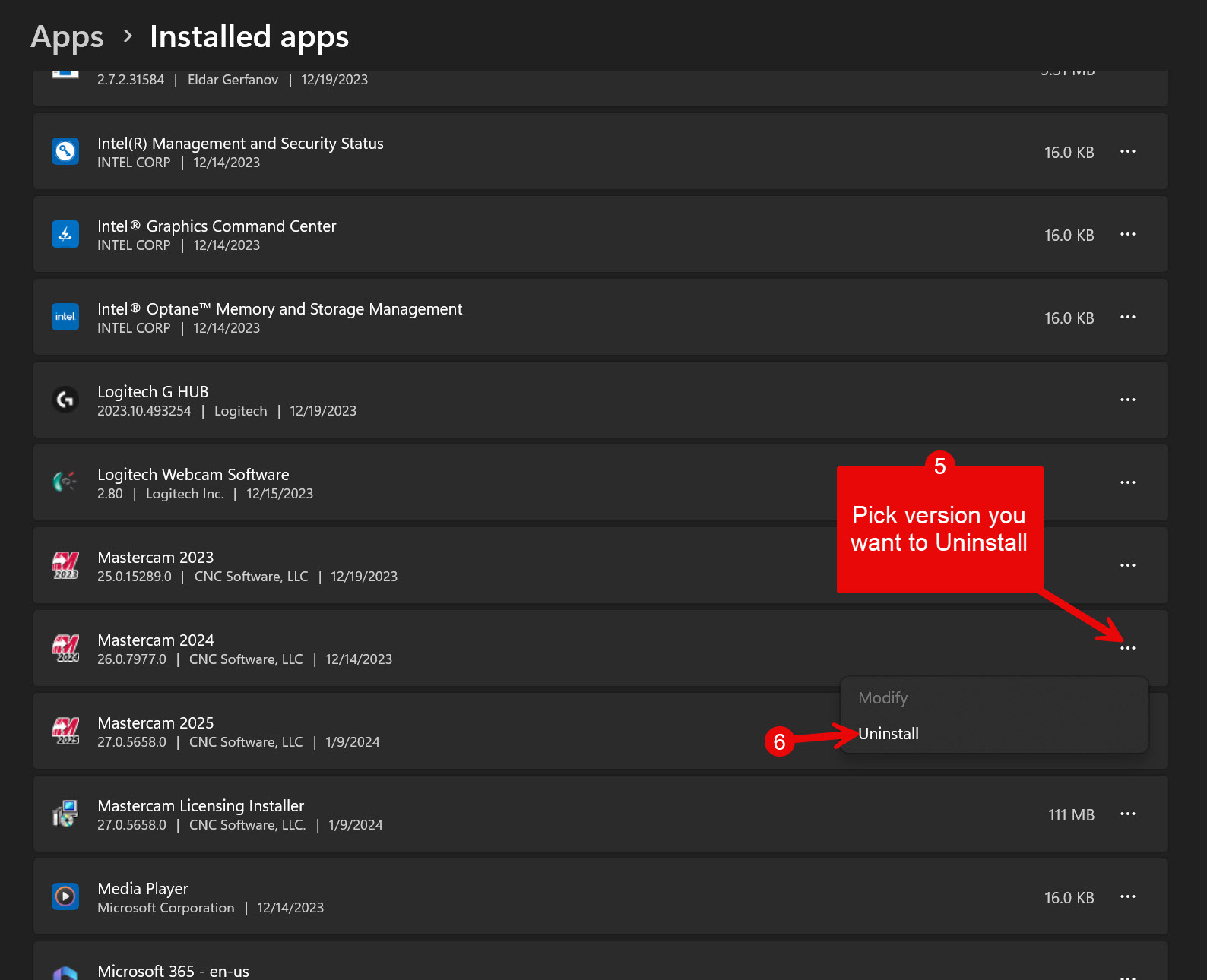Image resolution: width=1207 pixels, height=980 pixels.
Task: Click the Mastercam Licensing Installer icon
Action: 65,814
